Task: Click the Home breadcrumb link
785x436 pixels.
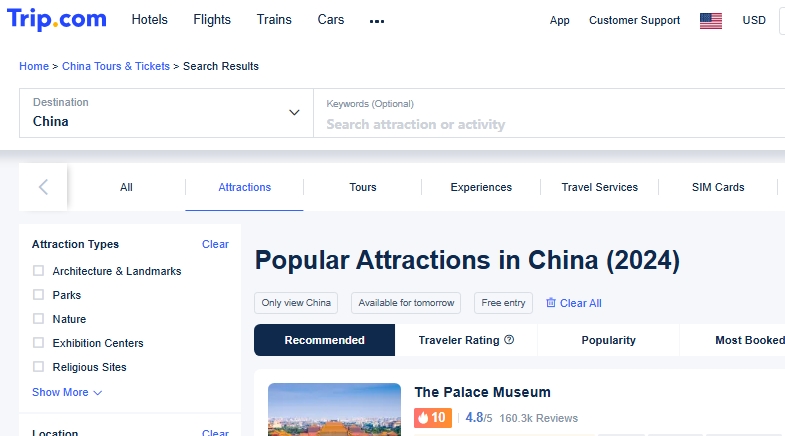Action: coord(34,66)
